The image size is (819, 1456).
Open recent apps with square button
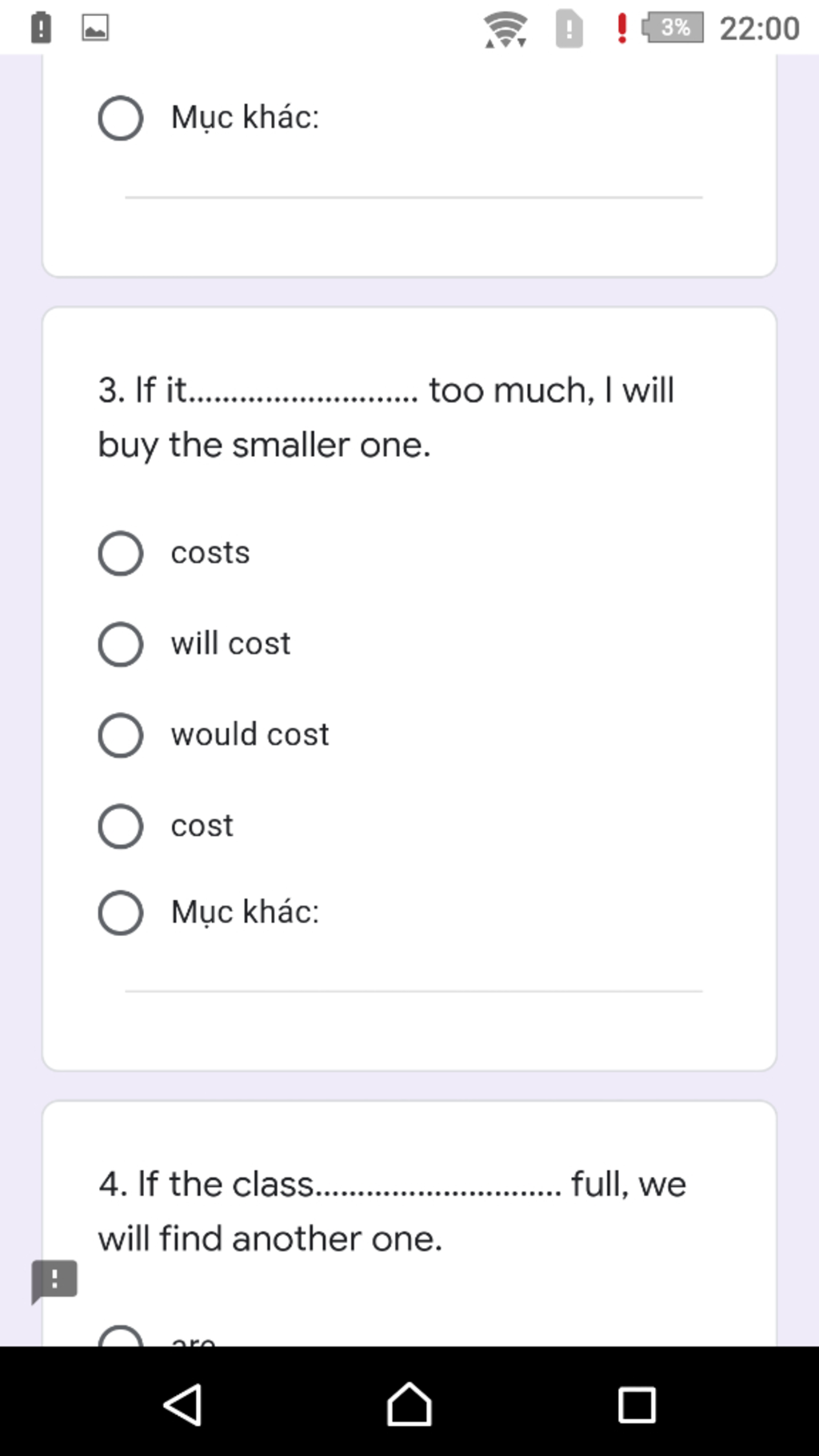pos(637,1405)
